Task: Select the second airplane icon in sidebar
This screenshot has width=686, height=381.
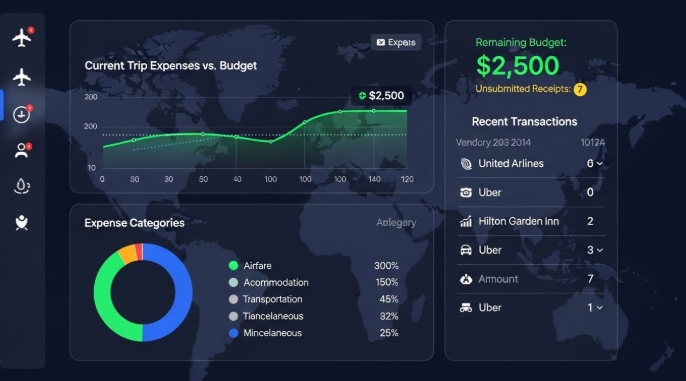Action: point(22,77)
